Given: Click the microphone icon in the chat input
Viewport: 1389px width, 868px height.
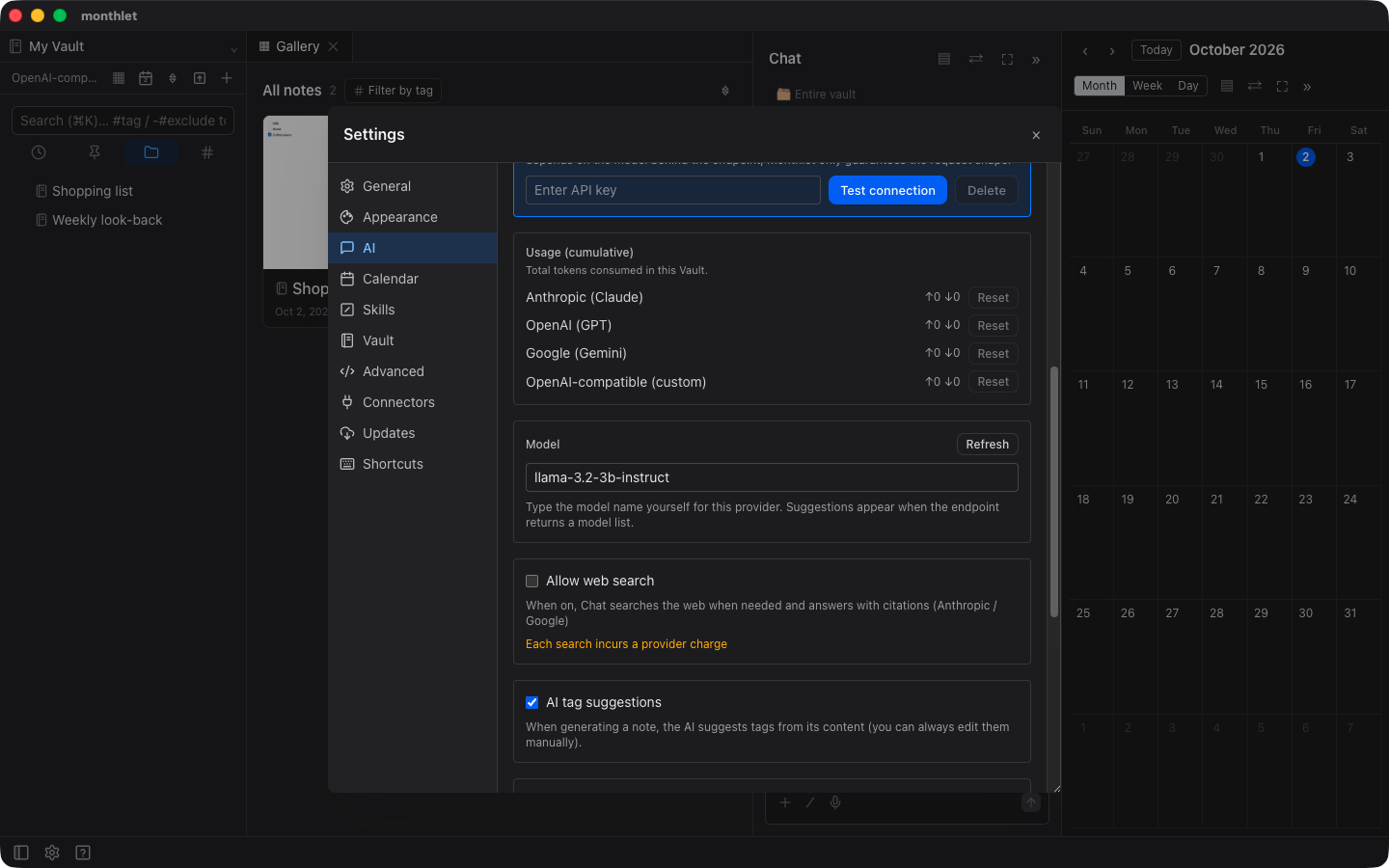Looking at the screenshot, I should tap(835, 802).
